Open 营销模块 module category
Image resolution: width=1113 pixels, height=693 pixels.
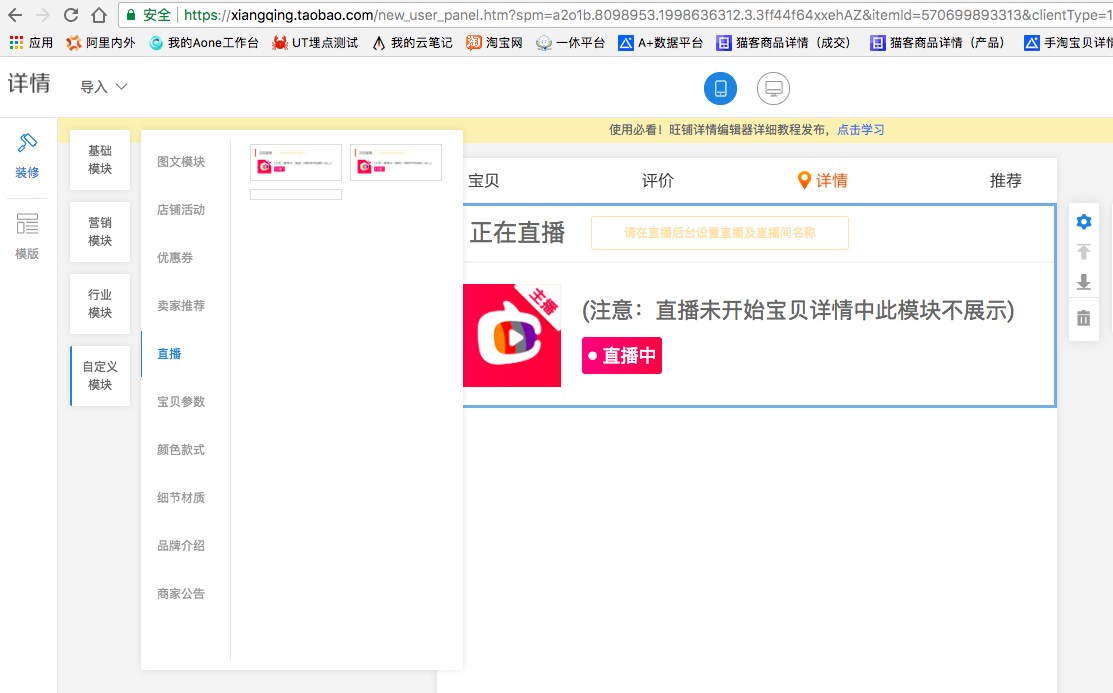click(x=100, y=232)
